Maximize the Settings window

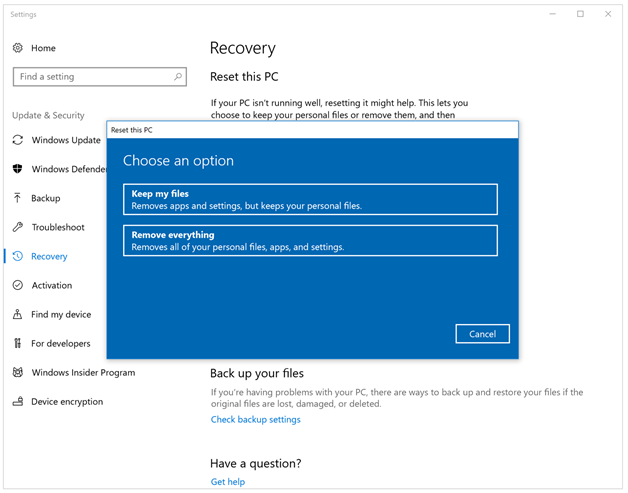pos(580,14)
